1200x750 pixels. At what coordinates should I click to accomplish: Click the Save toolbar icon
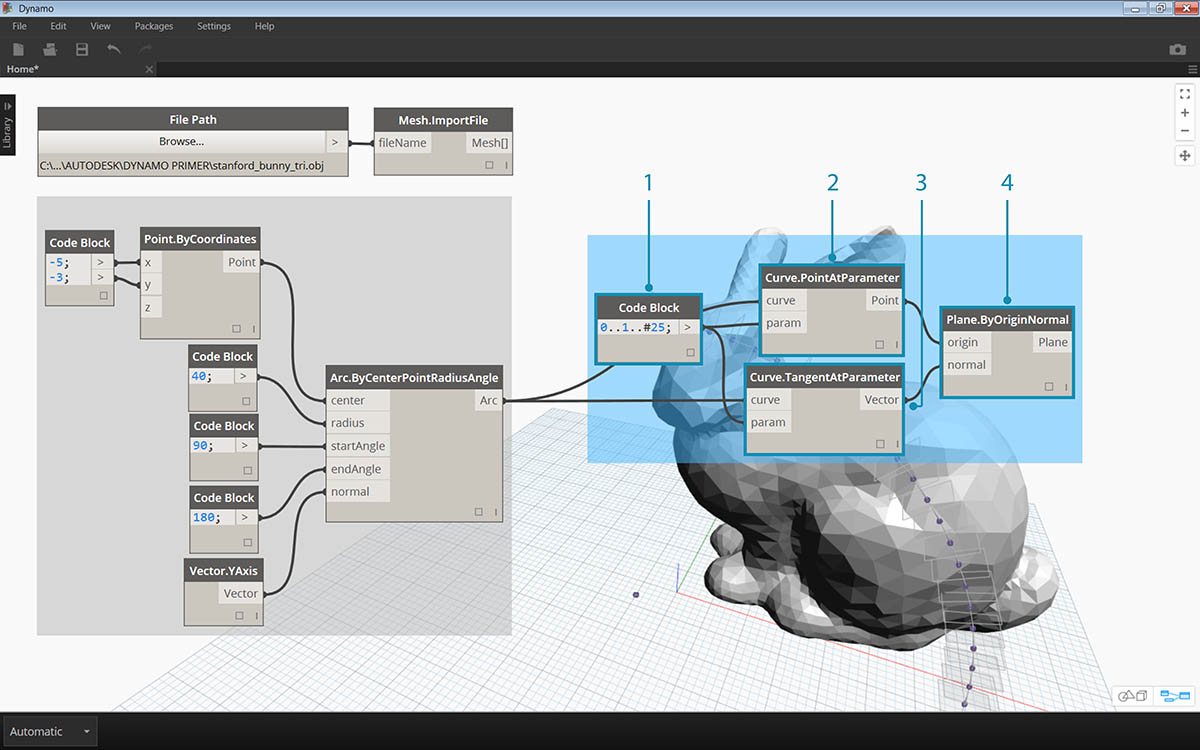[x=82, y=49]
